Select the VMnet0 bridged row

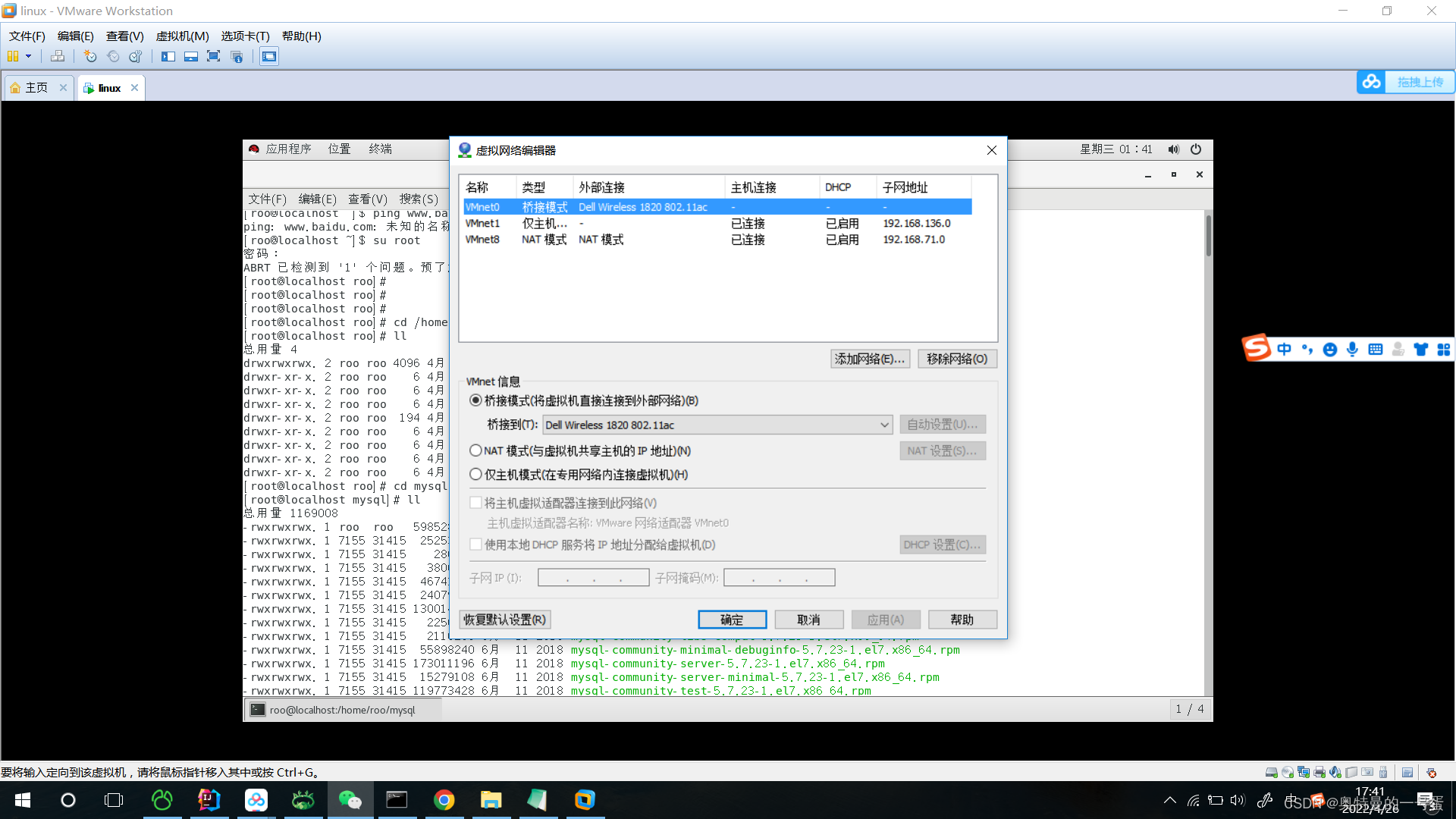click(717, 207)
